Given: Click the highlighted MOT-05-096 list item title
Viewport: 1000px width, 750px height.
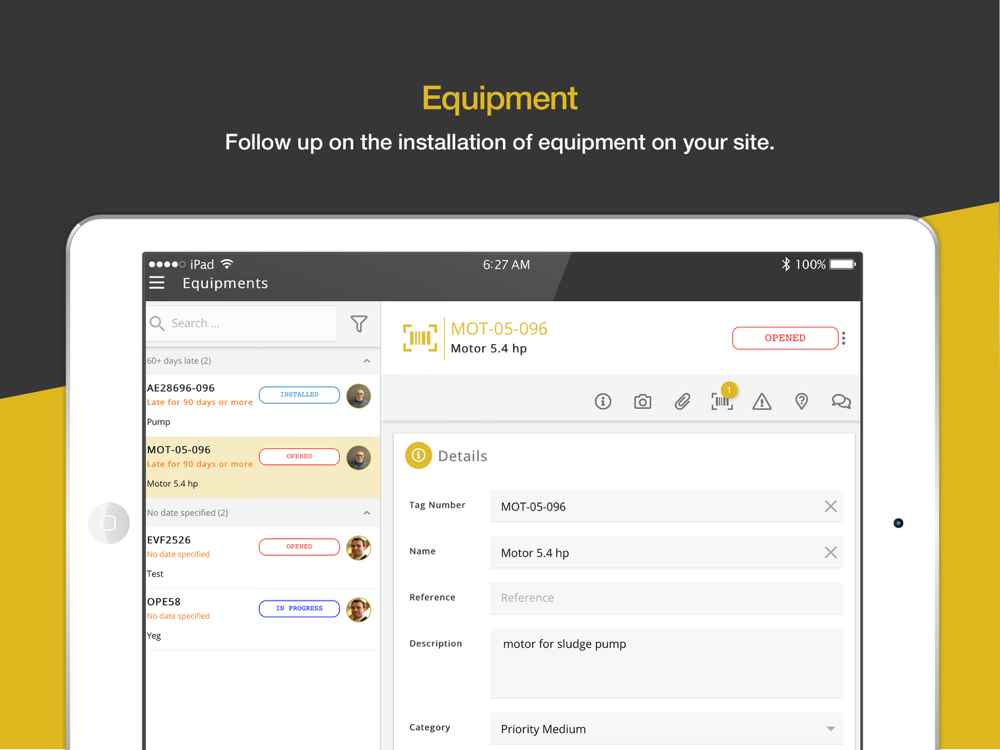Looking at the screenshot, I should pyautogui.click(x=179, y=450).
